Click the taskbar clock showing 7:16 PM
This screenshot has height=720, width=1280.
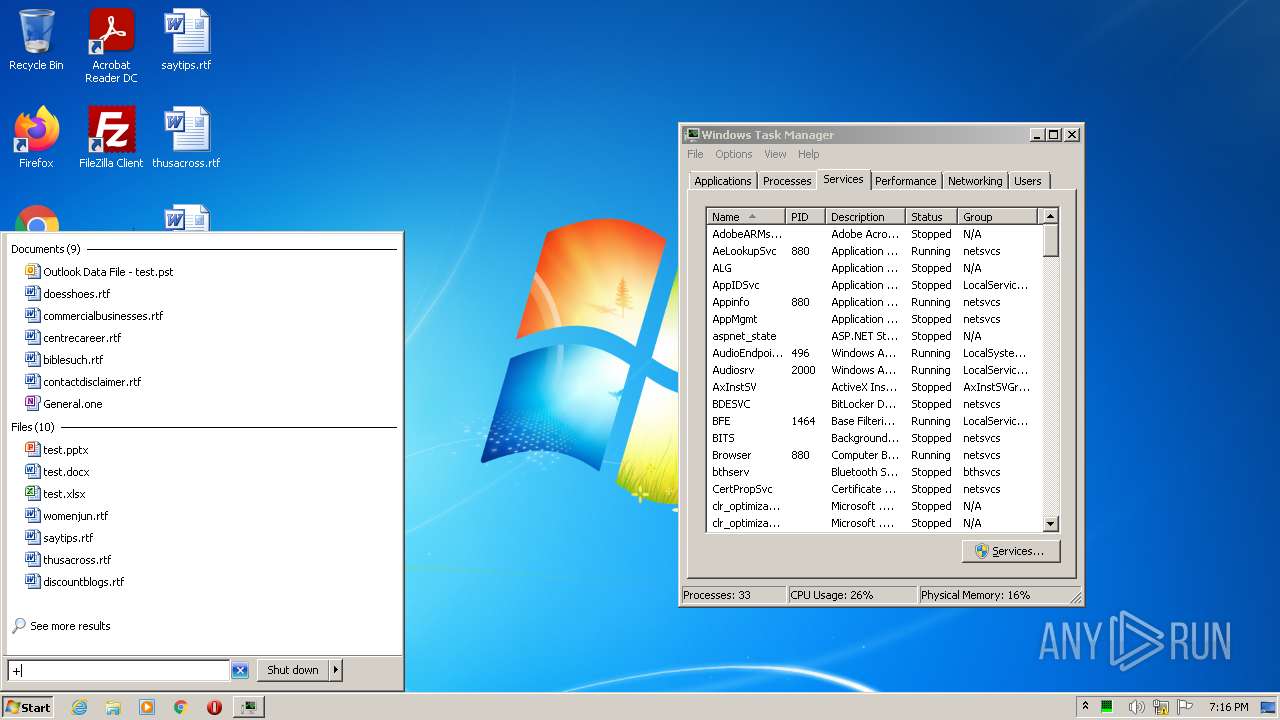[x=1228, y=707]
